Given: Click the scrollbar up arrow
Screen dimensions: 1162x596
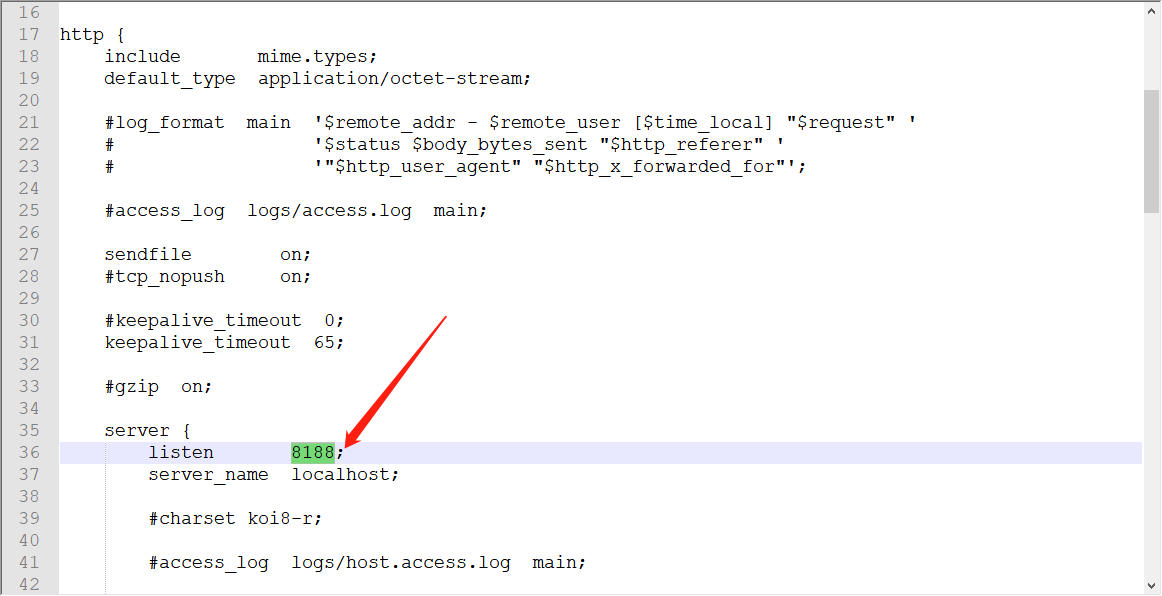Looking at the screenshot, I should [1151, 10].
